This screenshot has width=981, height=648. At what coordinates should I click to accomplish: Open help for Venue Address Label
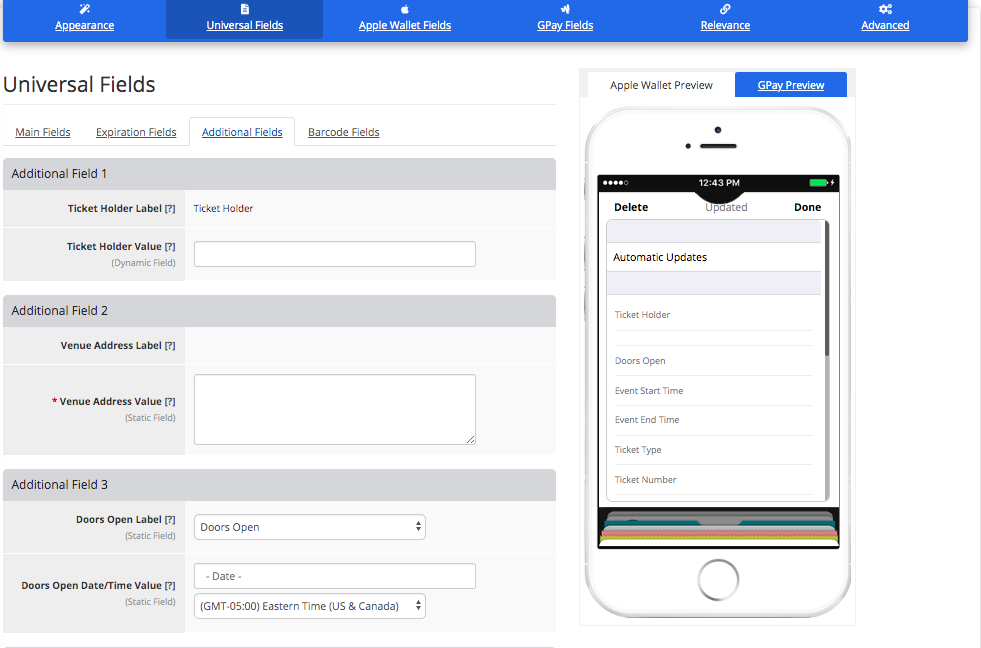coord(170,346)
